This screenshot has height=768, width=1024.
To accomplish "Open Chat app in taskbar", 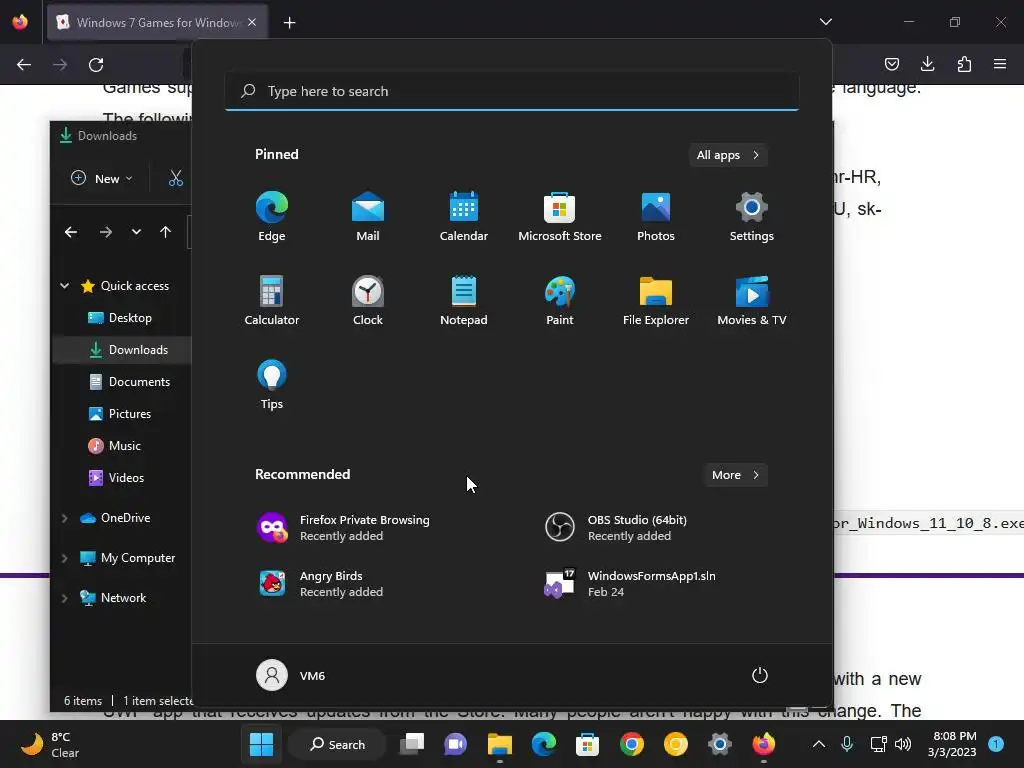I will click(455, 744).
